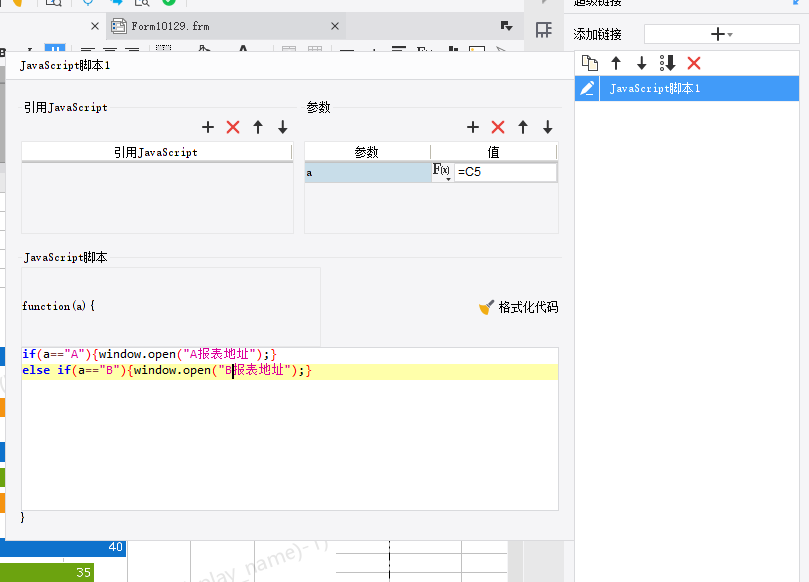Delete the selected parameter
The image size is (809, 582).
(x=498, y=127)
